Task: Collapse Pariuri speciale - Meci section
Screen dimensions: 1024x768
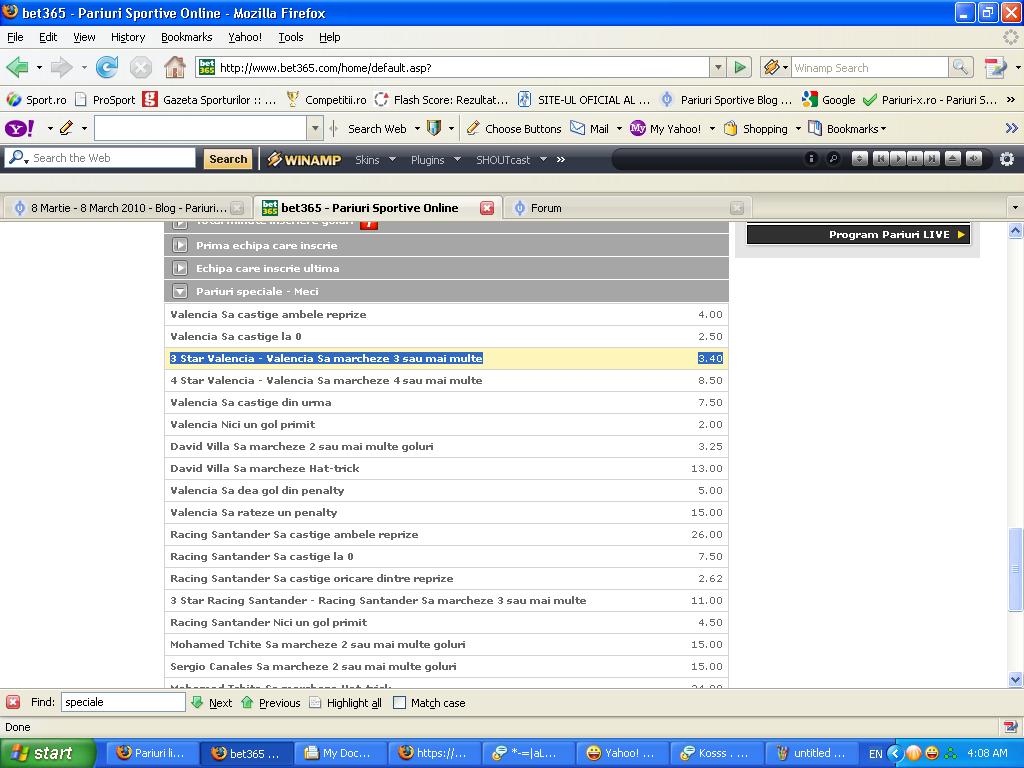Action: pos(180,291)
